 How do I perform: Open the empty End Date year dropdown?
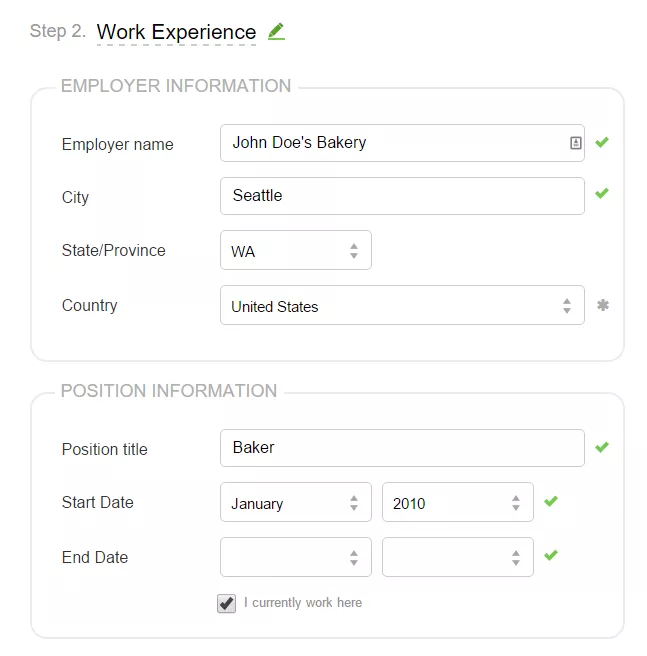pyautogui.click(x=458, y=557)
